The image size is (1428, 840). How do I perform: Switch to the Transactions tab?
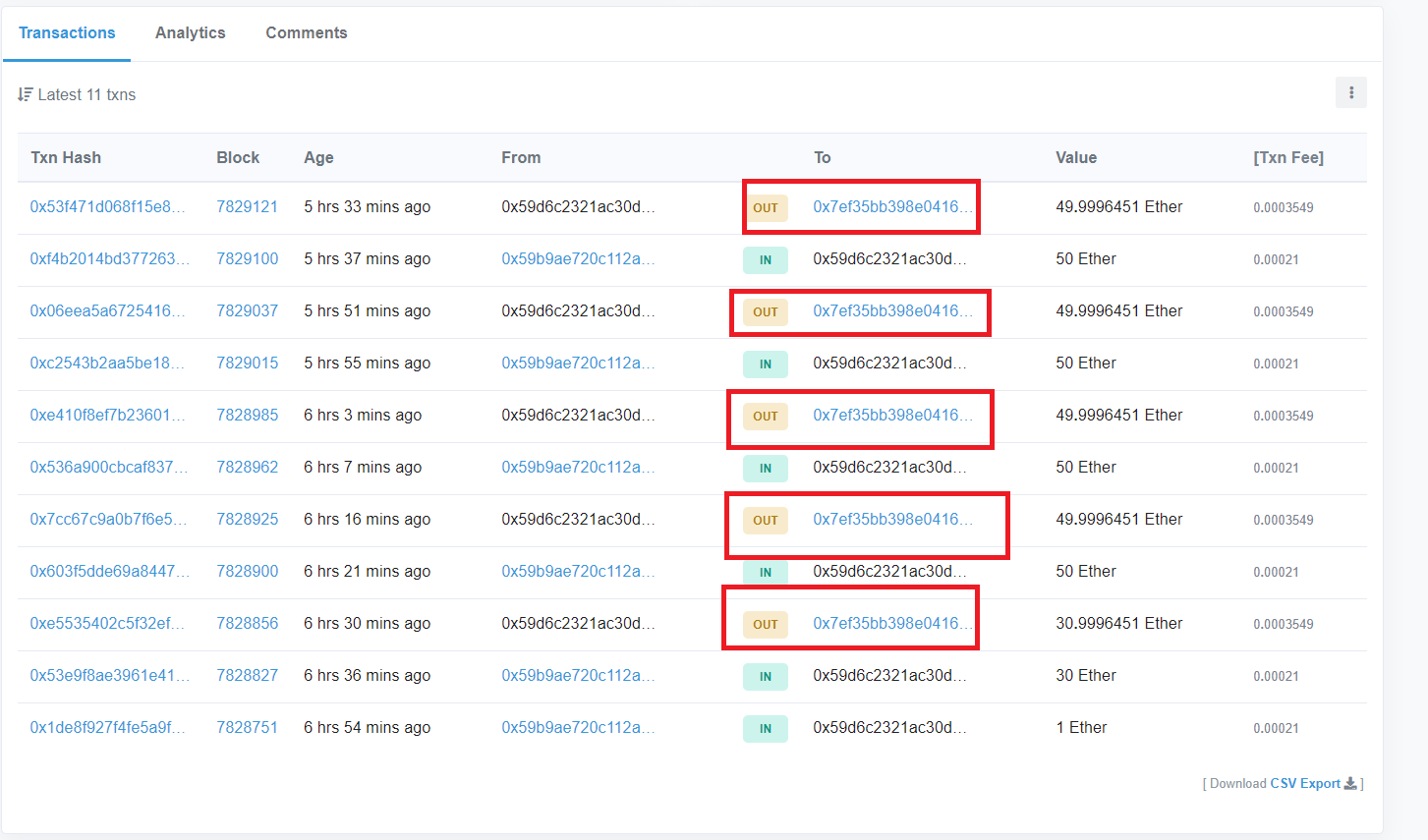tap(67, 32)
